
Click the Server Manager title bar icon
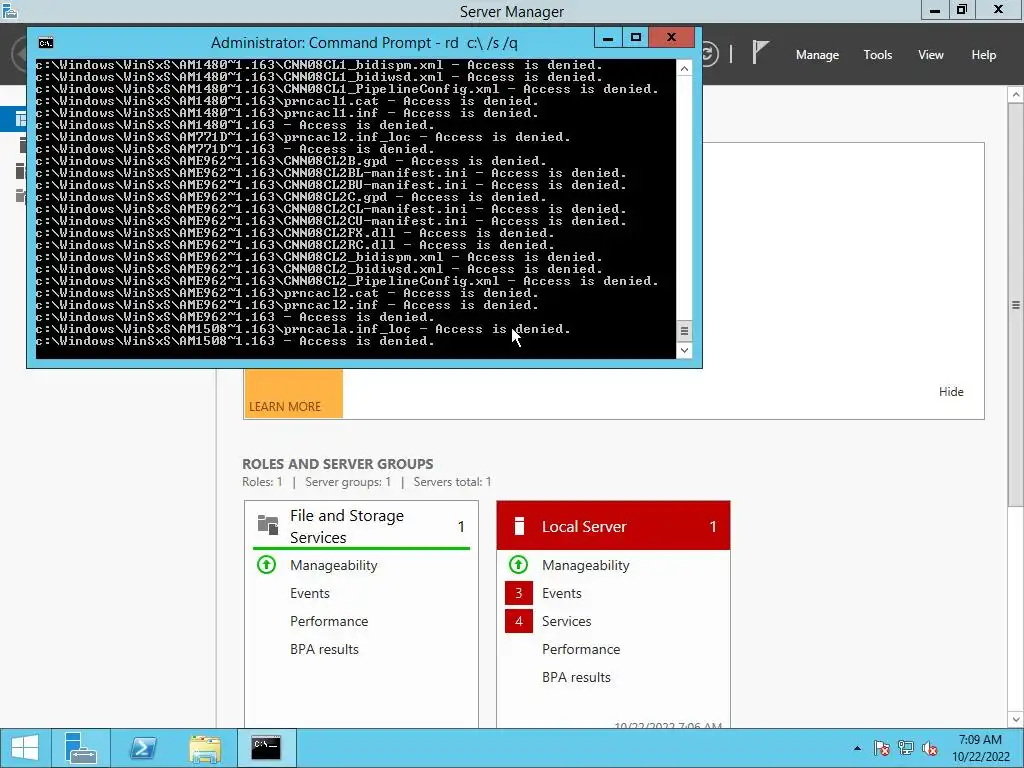[10, 11]
